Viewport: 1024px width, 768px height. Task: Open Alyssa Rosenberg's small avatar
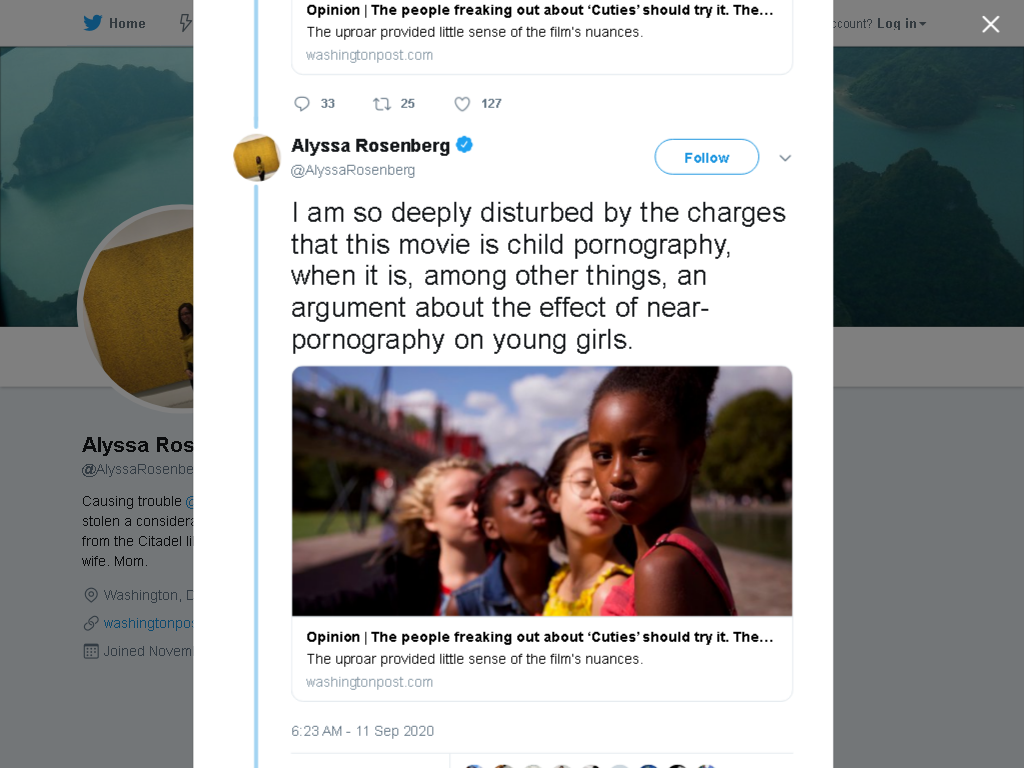257,157
